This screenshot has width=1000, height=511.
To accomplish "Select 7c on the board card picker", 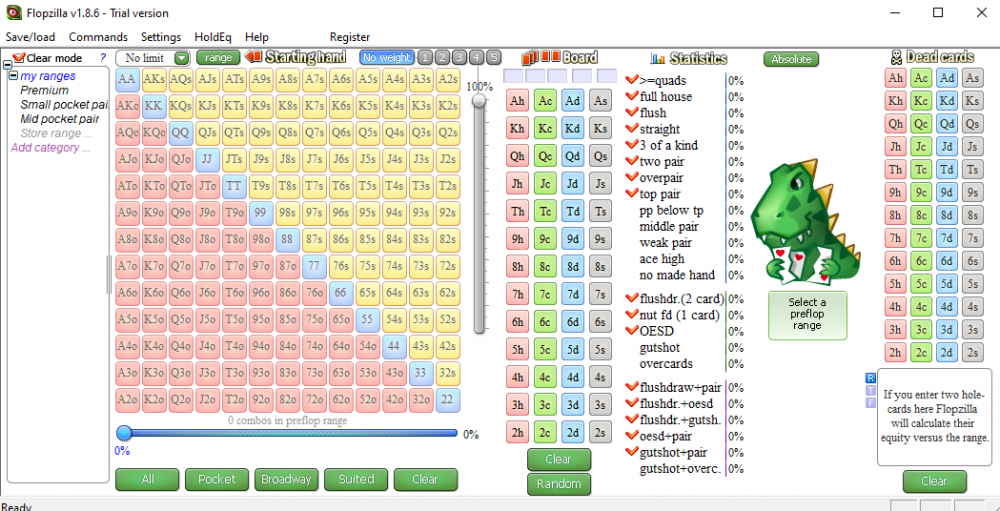I will coord(545,293).
